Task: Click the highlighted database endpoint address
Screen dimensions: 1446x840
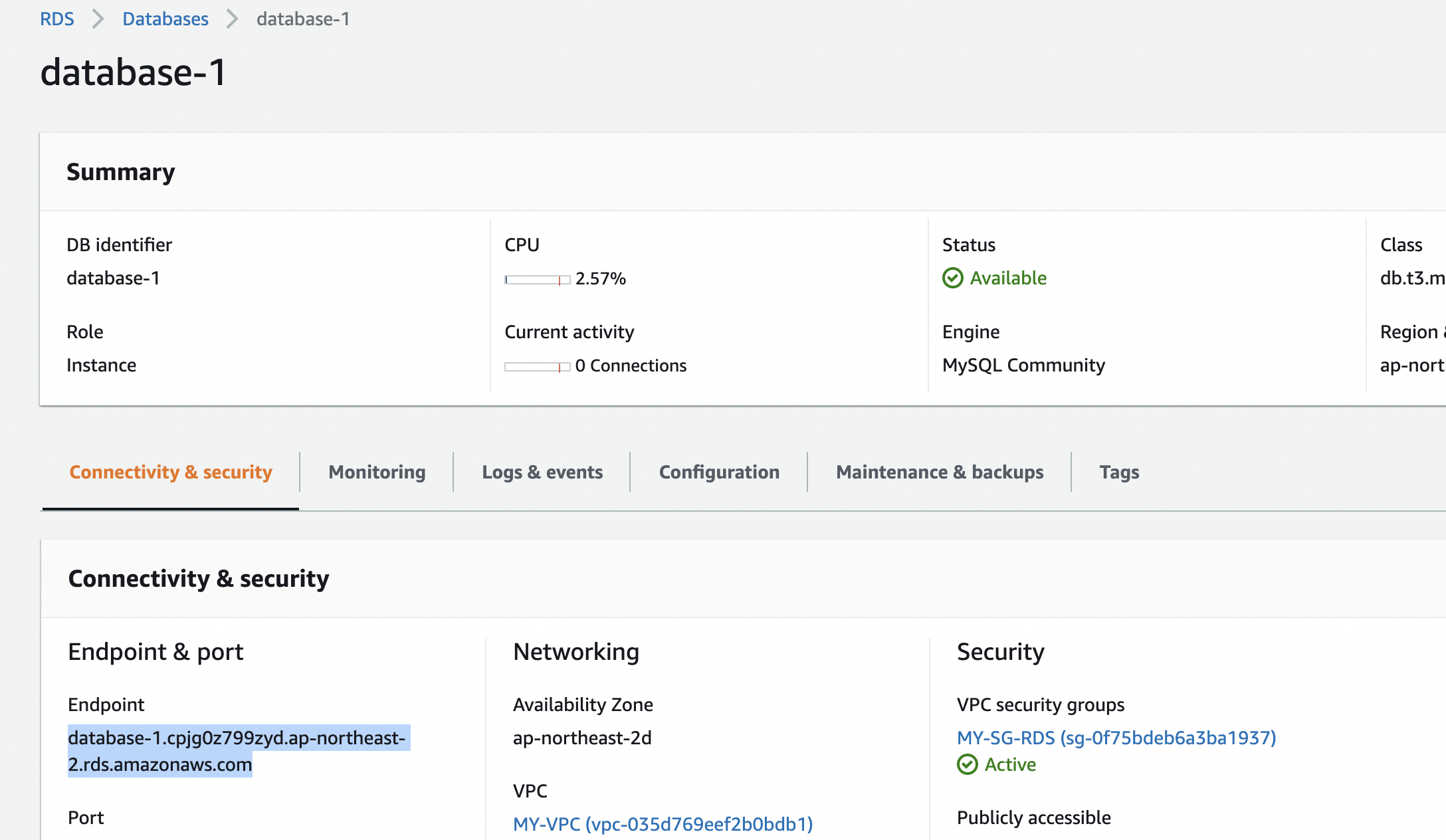Action: 237,738
